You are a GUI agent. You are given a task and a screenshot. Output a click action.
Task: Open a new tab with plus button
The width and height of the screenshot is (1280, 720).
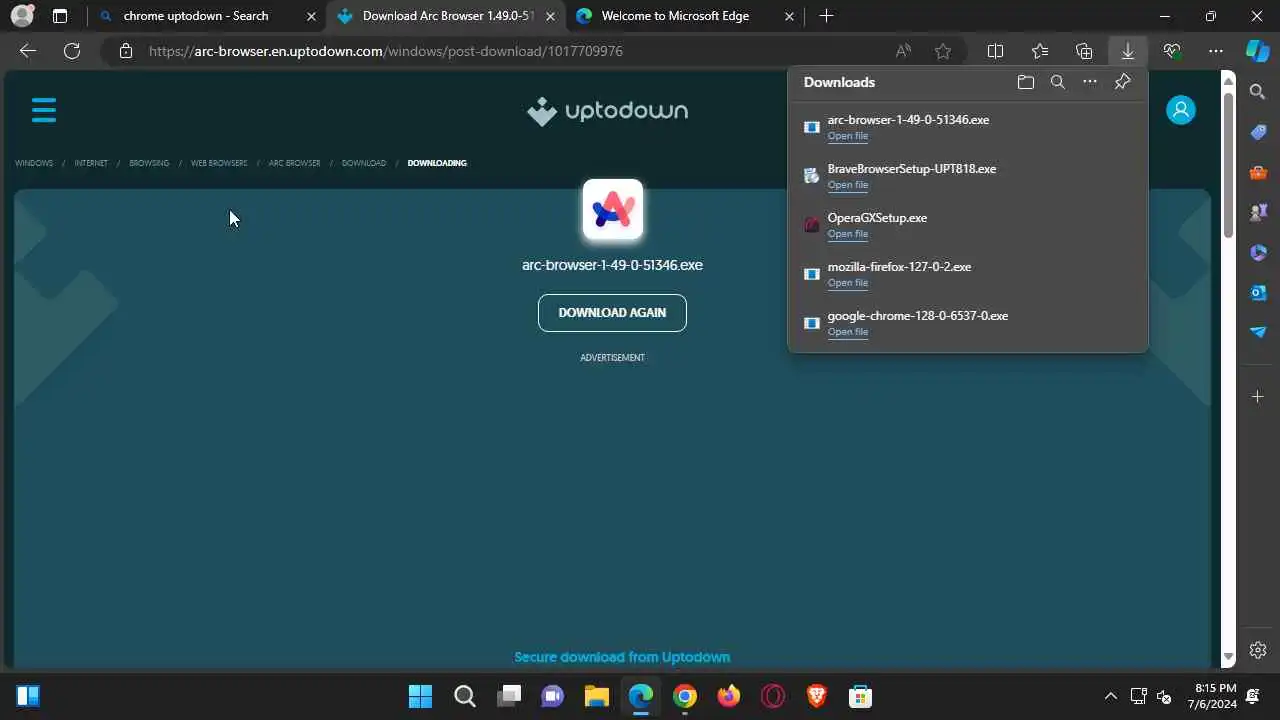pyautogui.click(x=826, y=16)
